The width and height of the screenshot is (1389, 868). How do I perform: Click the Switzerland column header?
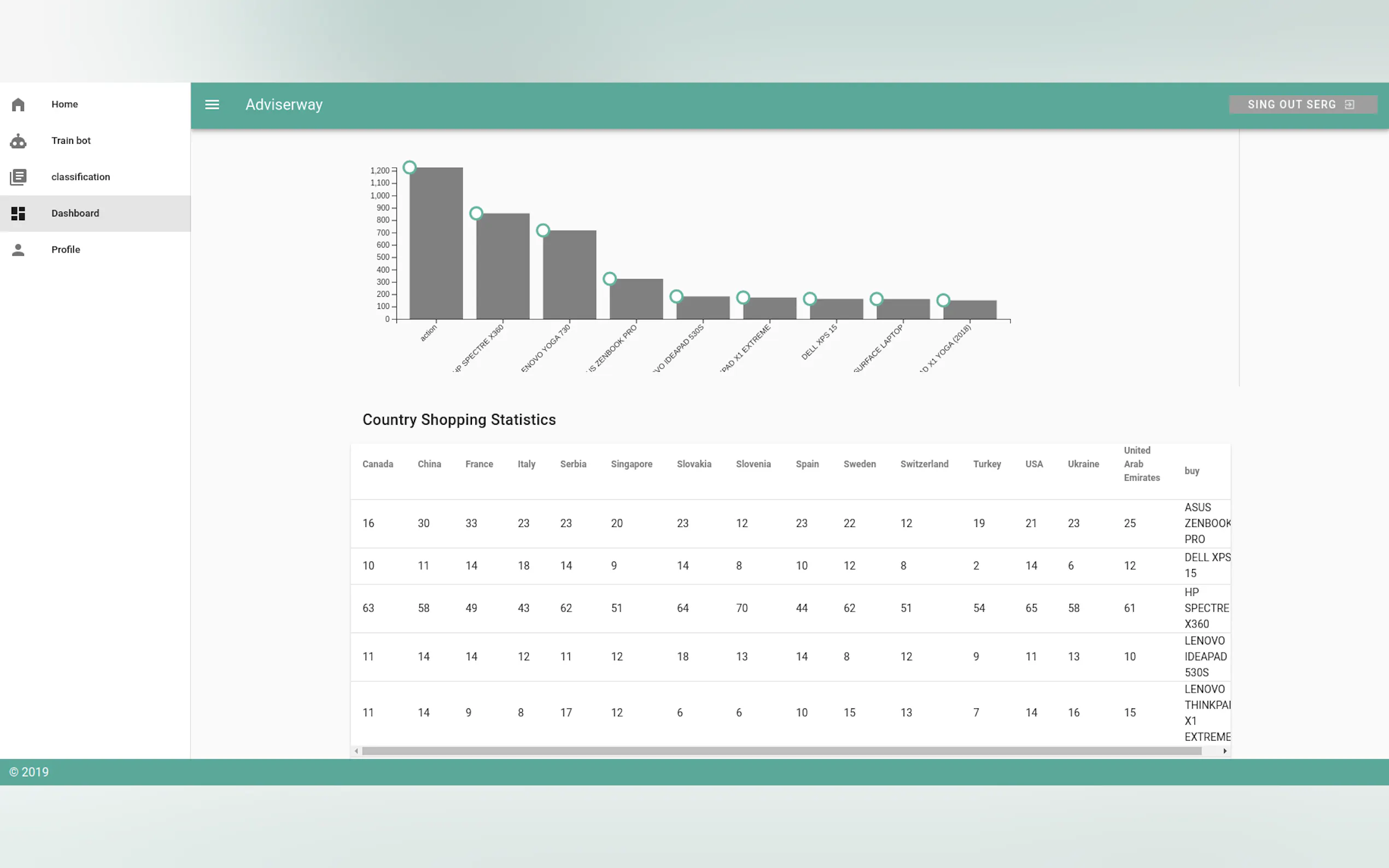924,464
